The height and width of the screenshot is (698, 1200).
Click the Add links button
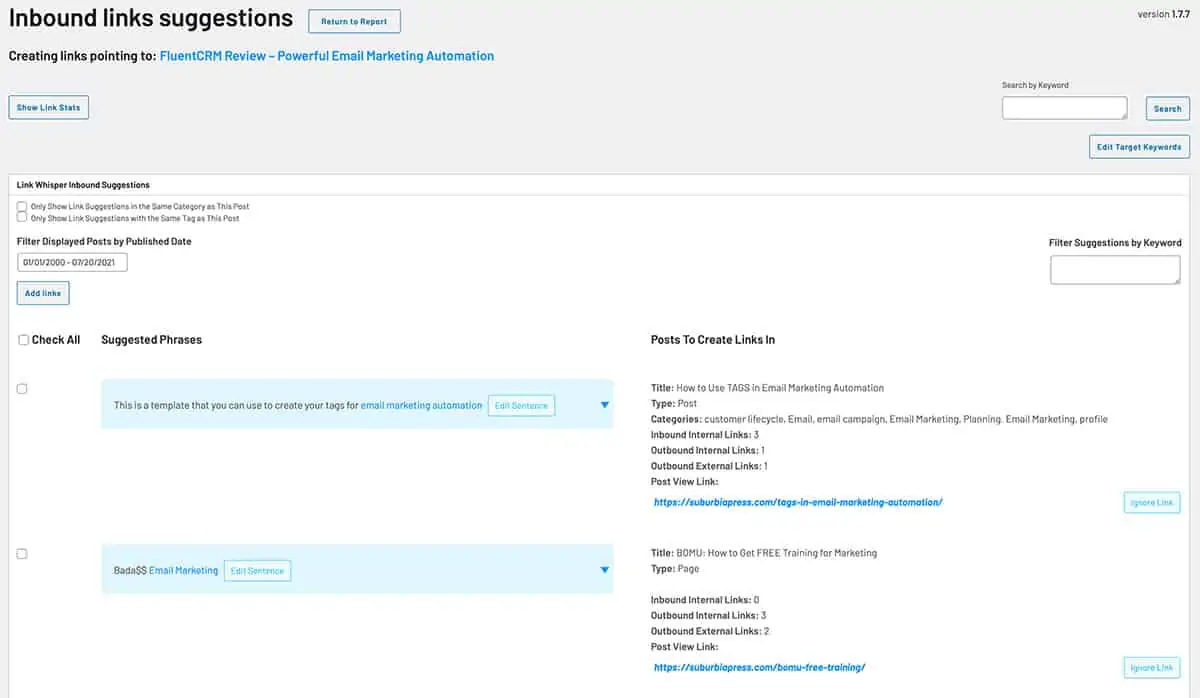[43, 293]
